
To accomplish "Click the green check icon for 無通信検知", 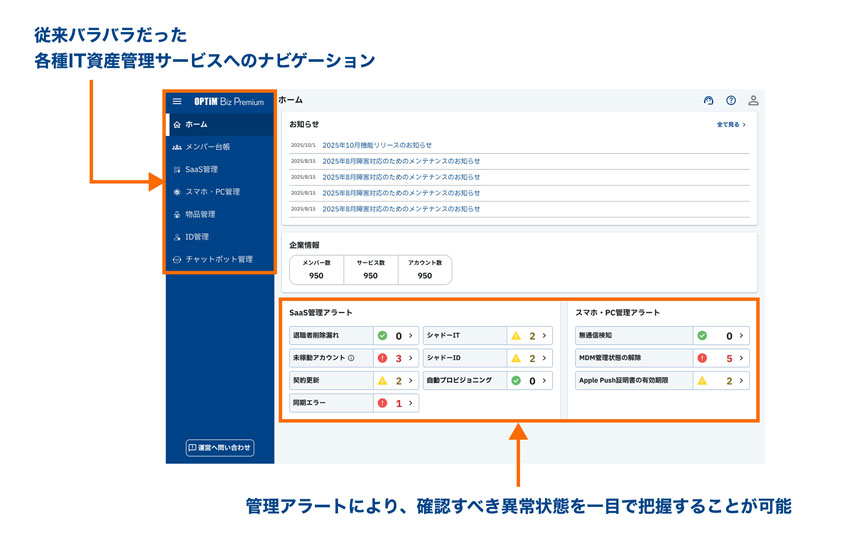I will 702,336.
